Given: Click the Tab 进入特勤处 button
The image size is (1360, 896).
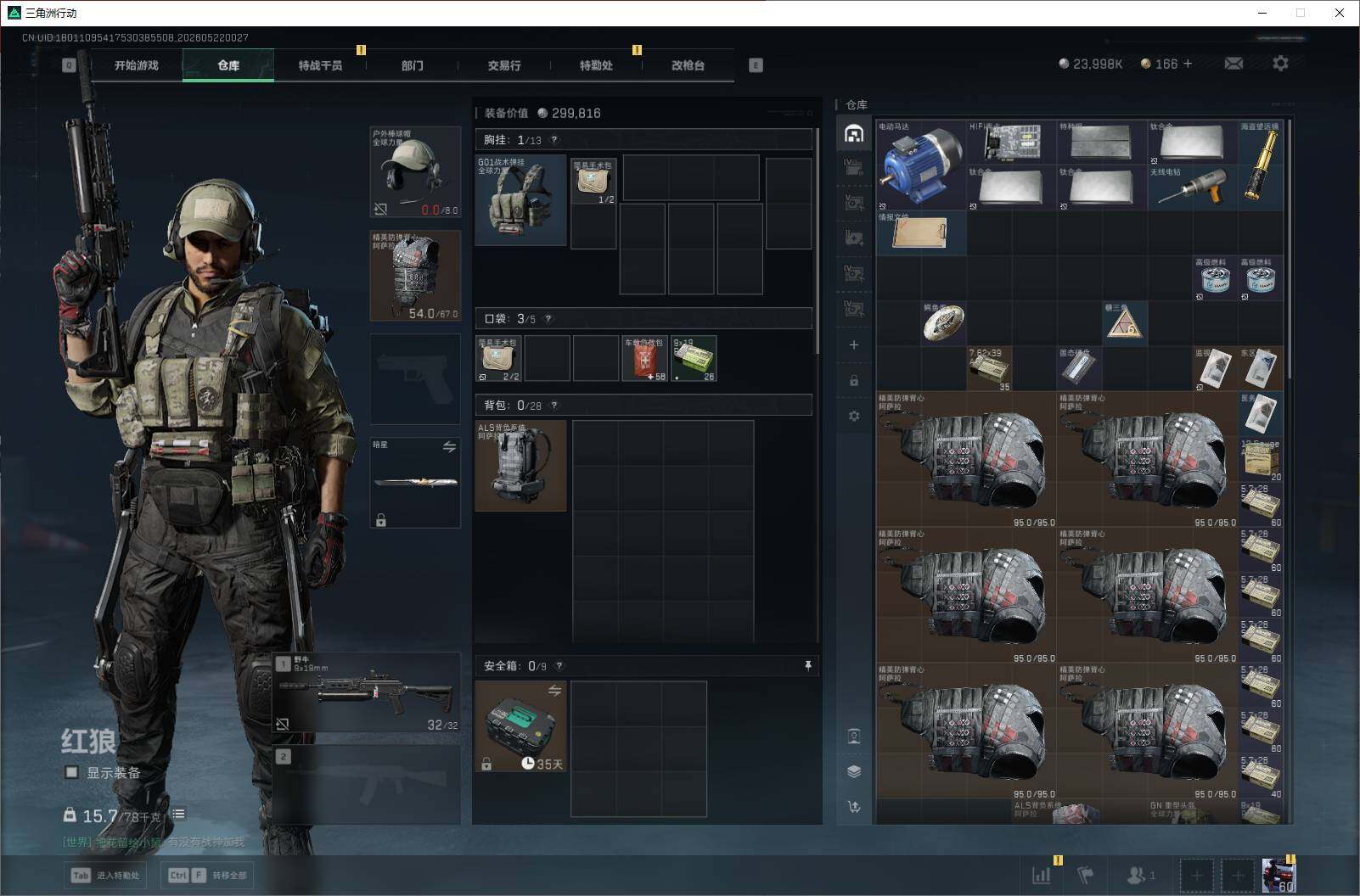Looking at the screenshot, I should 105,876.
